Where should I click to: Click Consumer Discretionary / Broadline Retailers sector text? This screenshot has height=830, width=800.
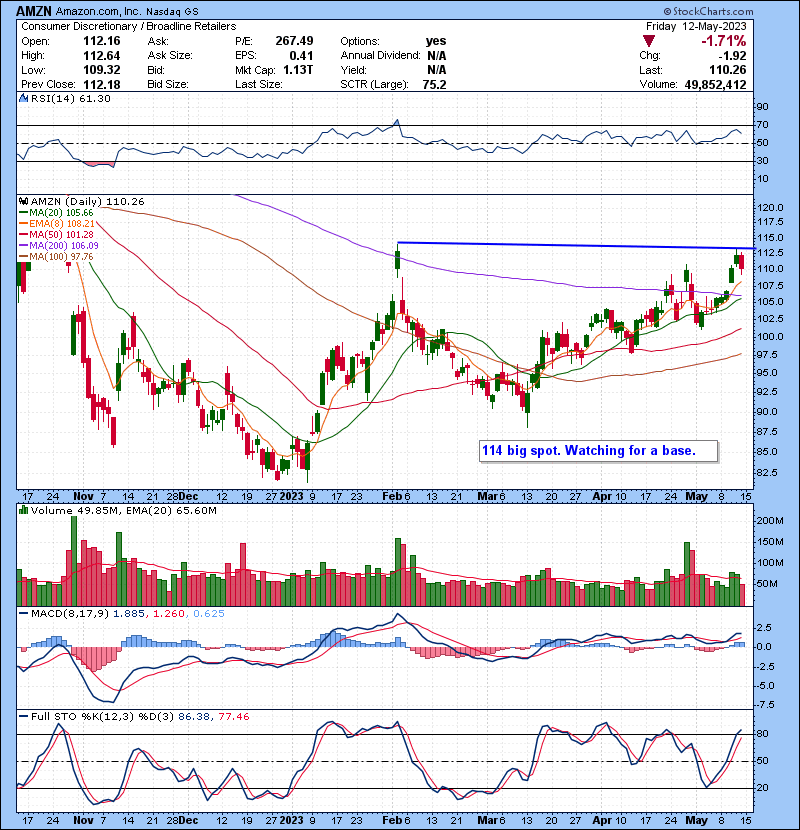[129, 26]
